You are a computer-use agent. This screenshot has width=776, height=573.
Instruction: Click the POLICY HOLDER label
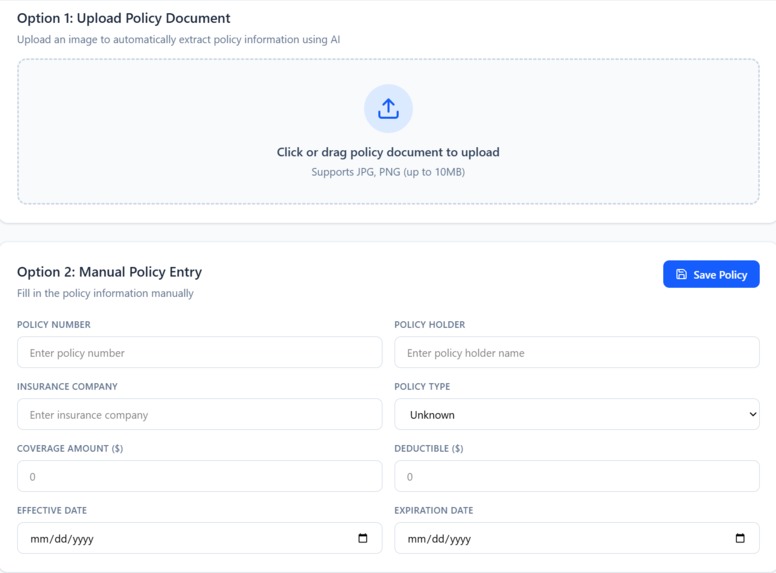tap(430, 325)
